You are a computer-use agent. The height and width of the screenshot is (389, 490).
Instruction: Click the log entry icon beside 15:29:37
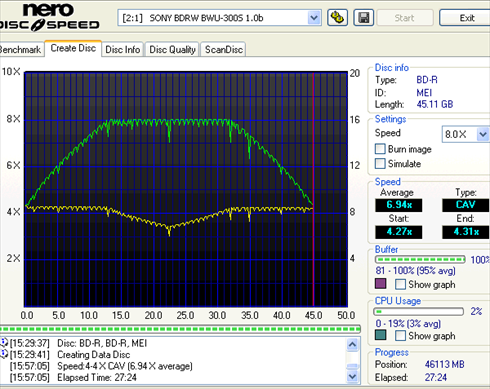(4, 342)
